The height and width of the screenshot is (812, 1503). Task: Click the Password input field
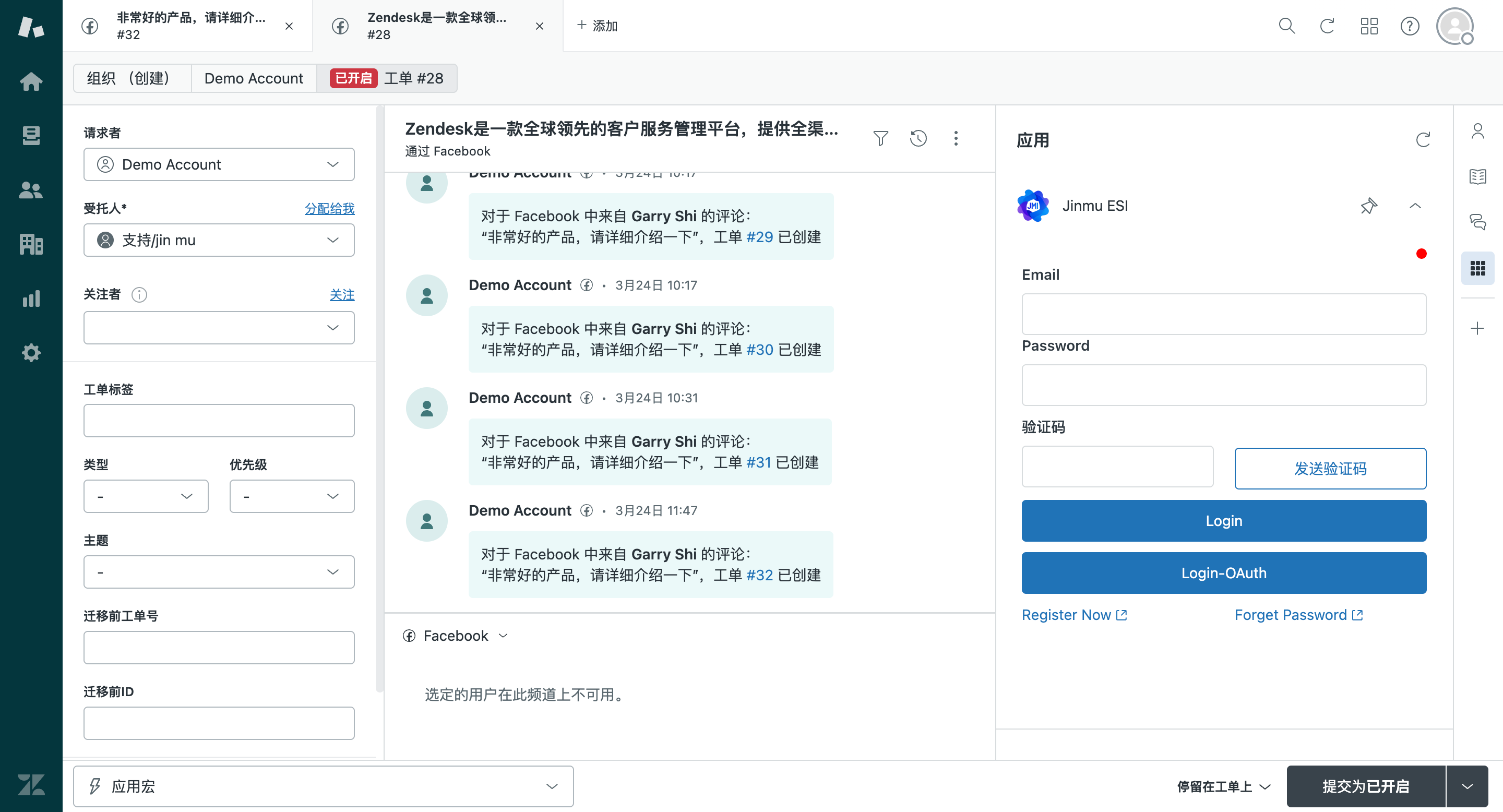click(1223, 386)
